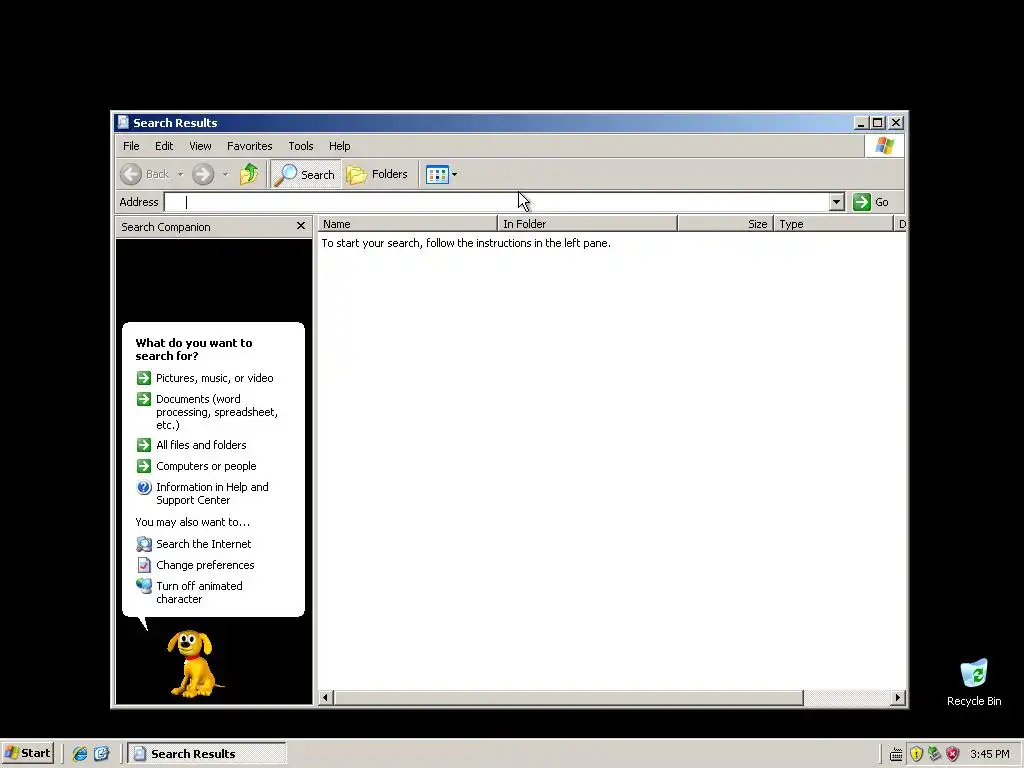Click the Search the Internet globe icon
The height and width of the screenshot is (768, 1024).
click(144, 544)
